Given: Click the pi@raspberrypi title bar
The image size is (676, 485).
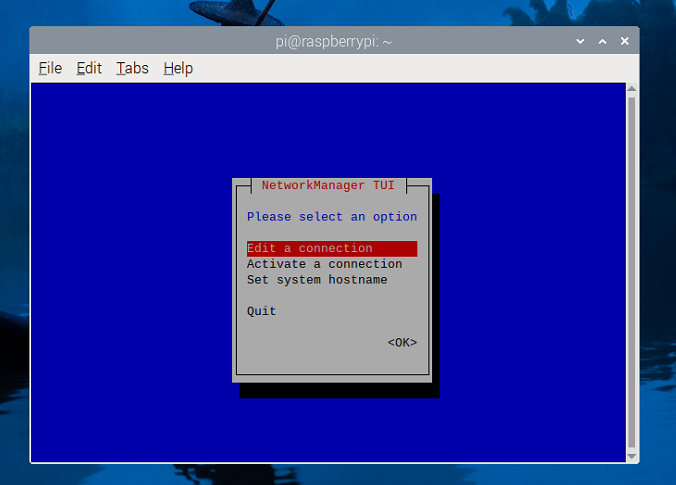Looking at the screenshot, I should 334,41.
